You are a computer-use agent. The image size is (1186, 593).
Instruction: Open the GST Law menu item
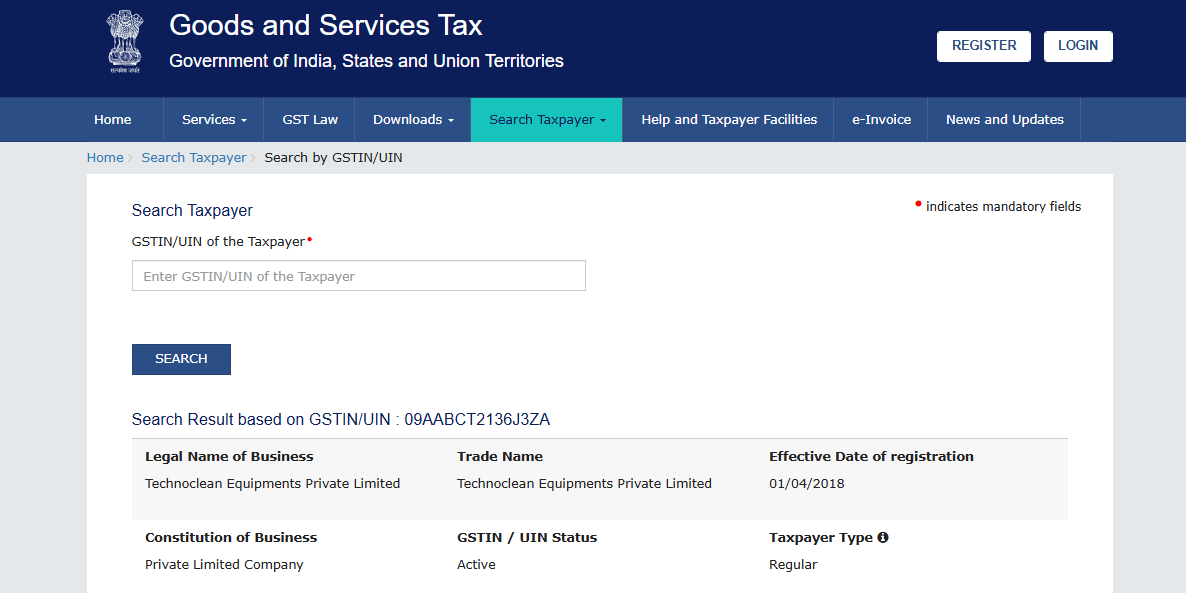click(310, 120)
